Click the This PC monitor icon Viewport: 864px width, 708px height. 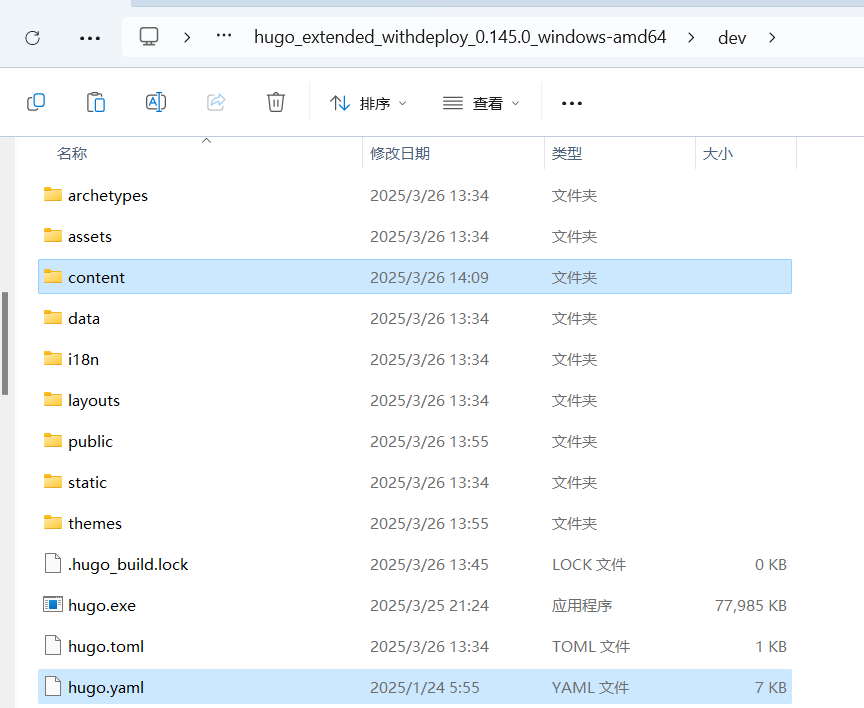point(149,37)
